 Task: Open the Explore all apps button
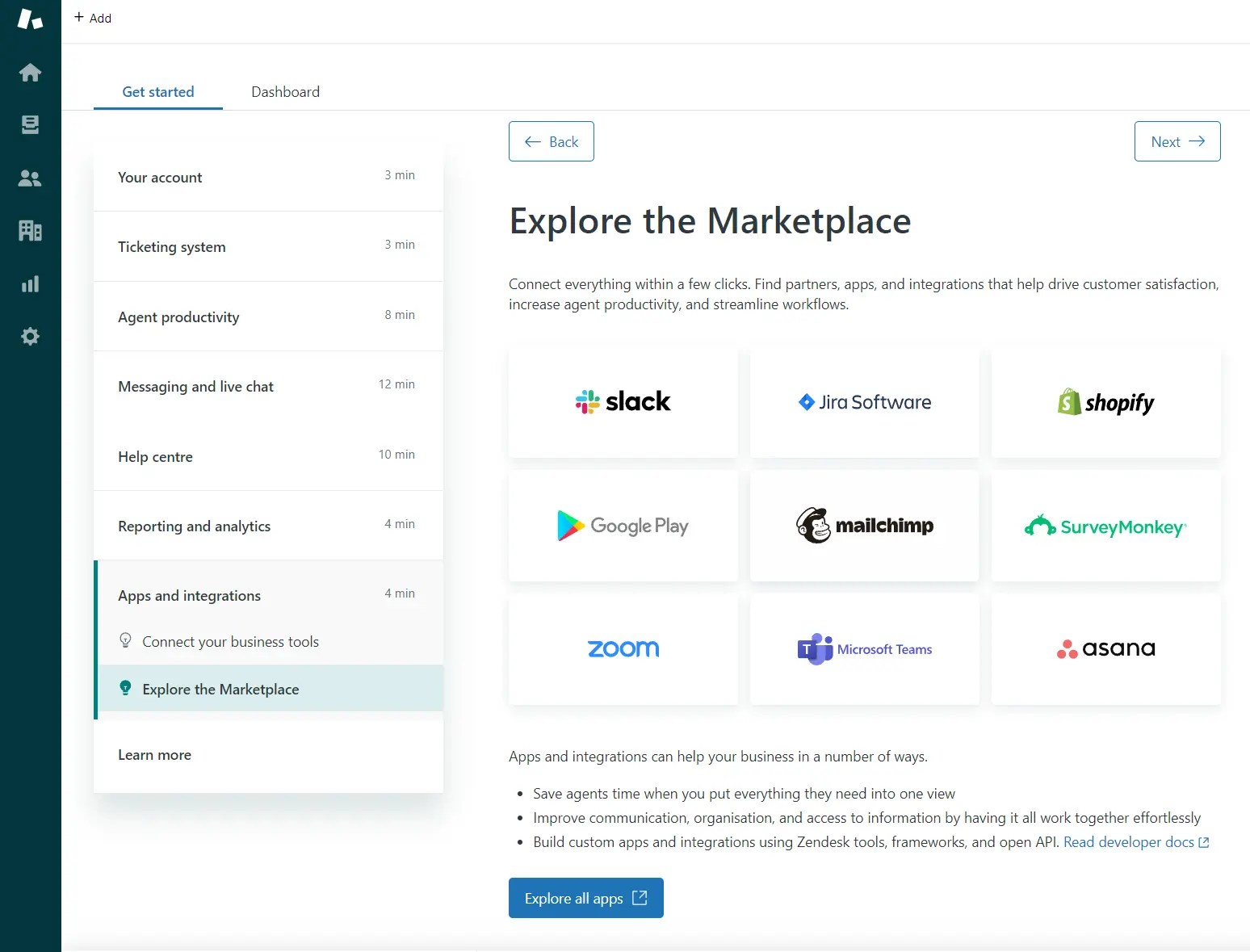(x=585, y=898)
